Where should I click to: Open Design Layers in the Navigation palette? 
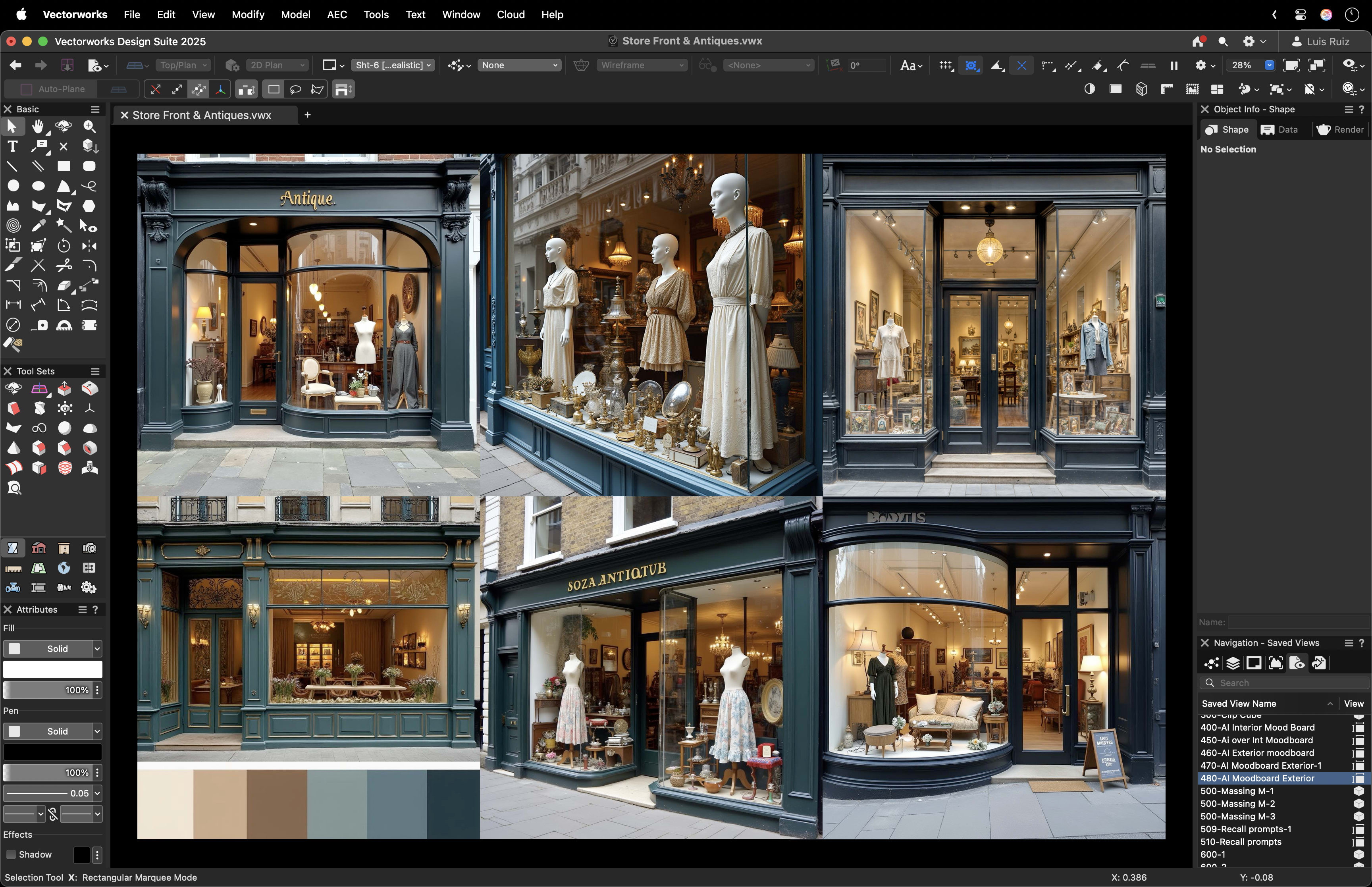[x=1233, y=663]
